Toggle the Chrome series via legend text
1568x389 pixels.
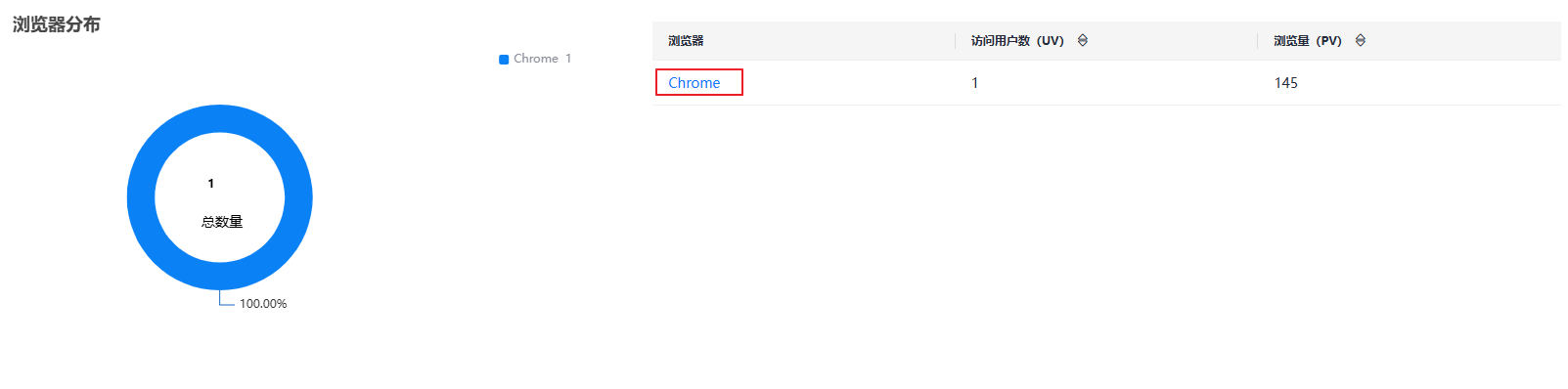point(536,59)
